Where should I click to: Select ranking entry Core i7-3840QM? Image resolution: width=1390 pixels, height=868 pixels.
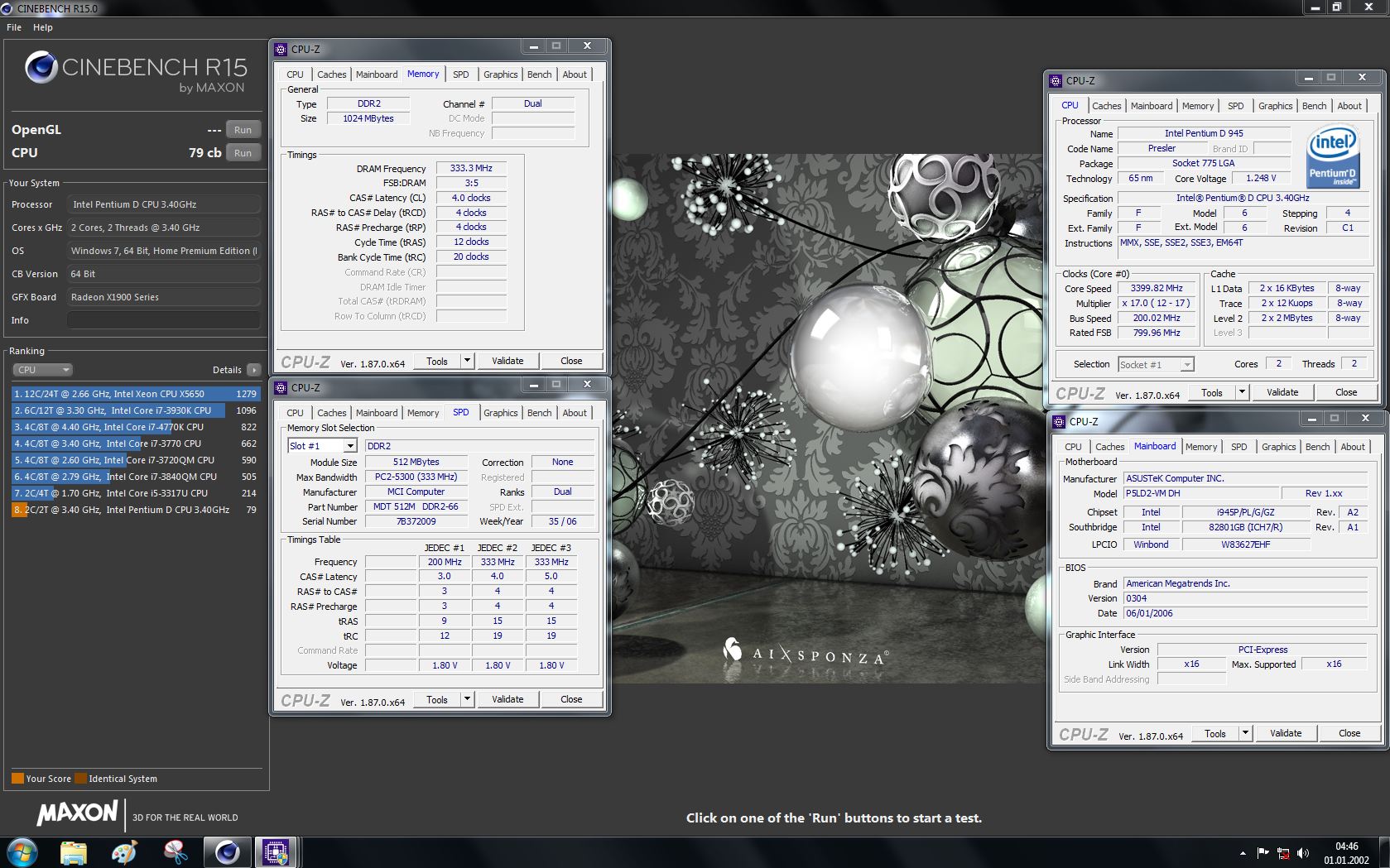pos(136,477)
